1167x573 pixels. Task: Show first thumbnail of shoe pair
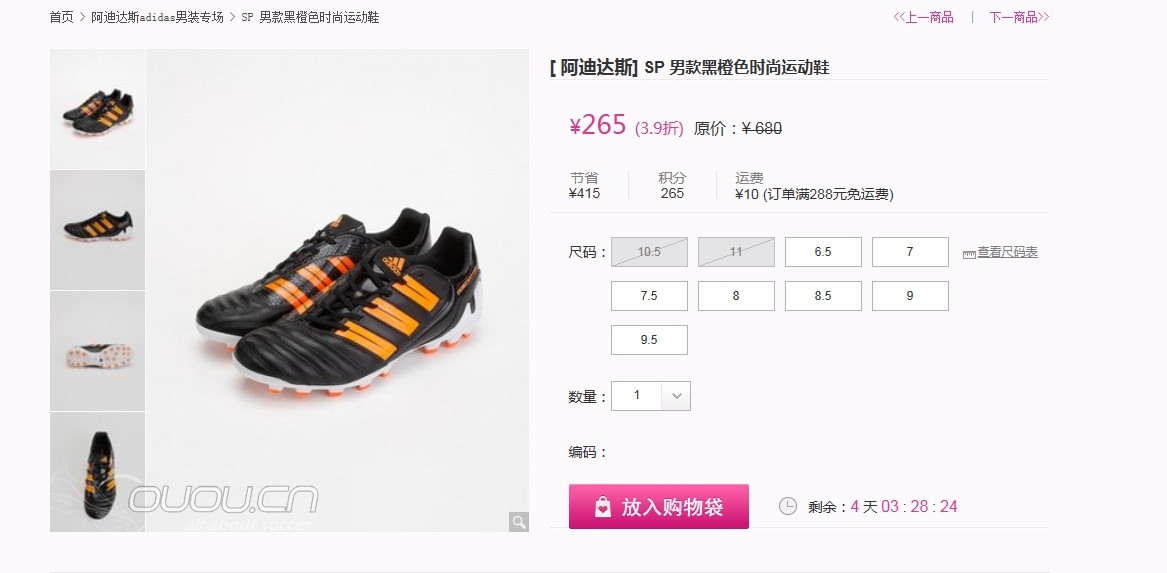coord(97,109)
